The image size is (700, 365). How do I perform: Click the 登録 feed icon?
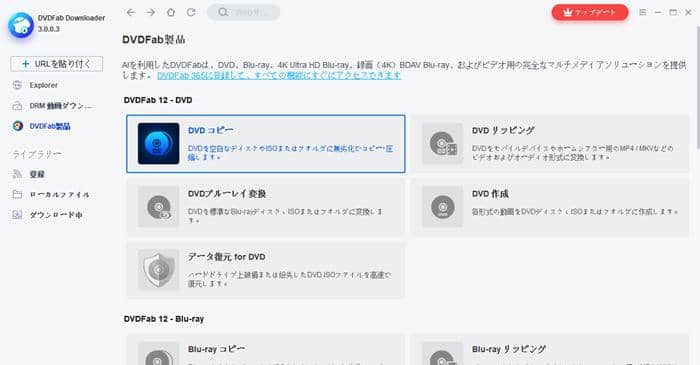17,174
